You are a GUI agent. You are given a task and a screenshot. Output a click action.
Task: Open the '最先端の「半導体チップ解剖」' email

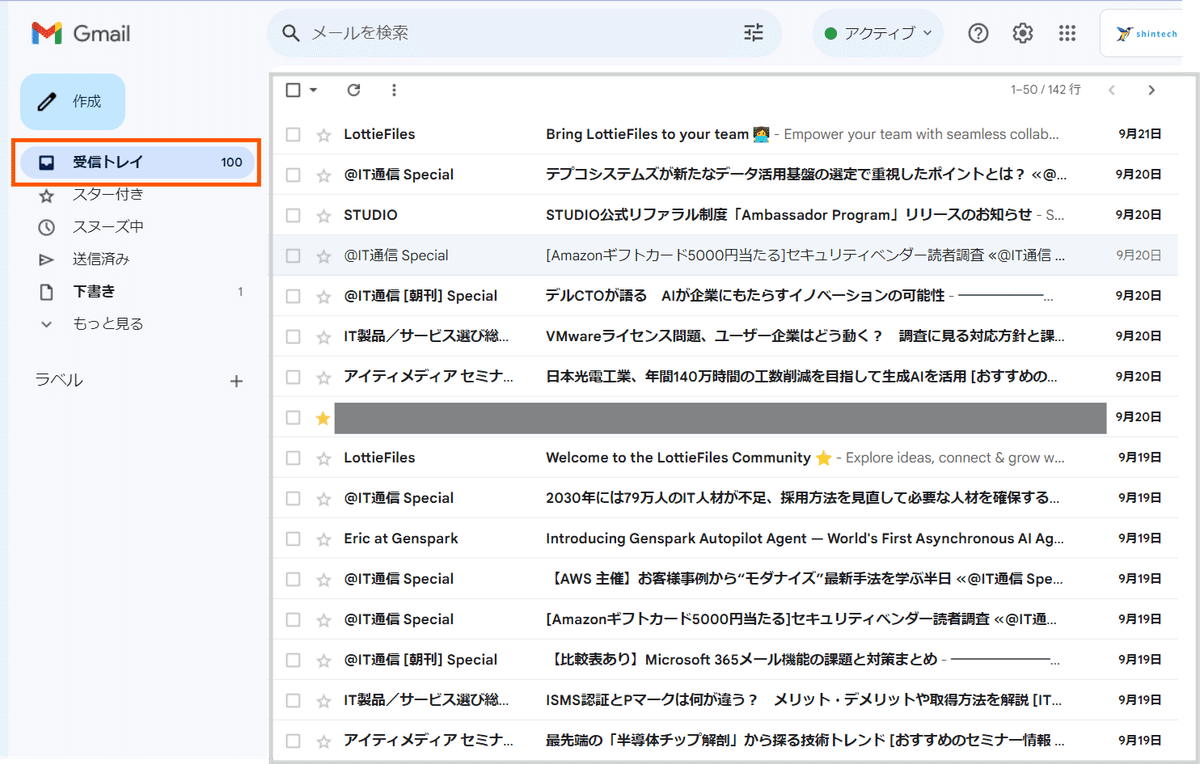tap(725, 741)
